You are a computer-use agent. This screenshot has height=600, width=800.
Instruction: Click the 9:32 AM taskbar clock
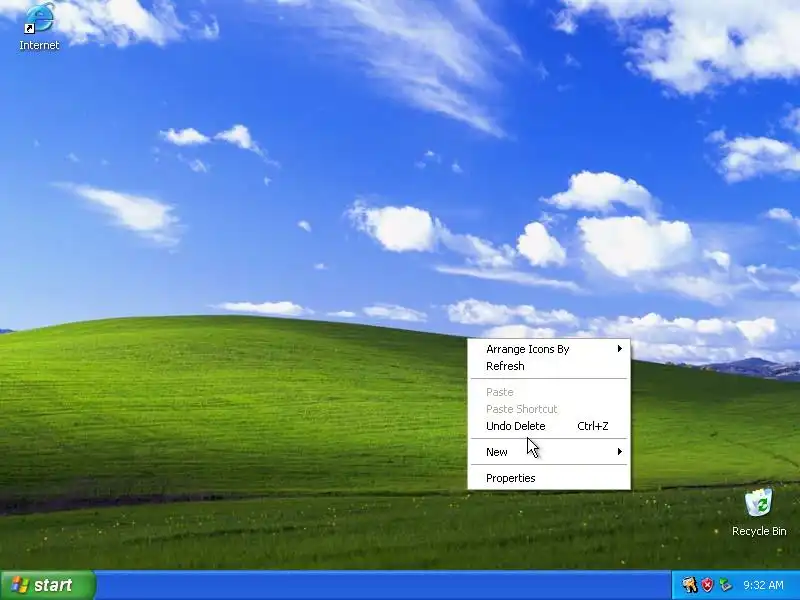click(763, 585)
